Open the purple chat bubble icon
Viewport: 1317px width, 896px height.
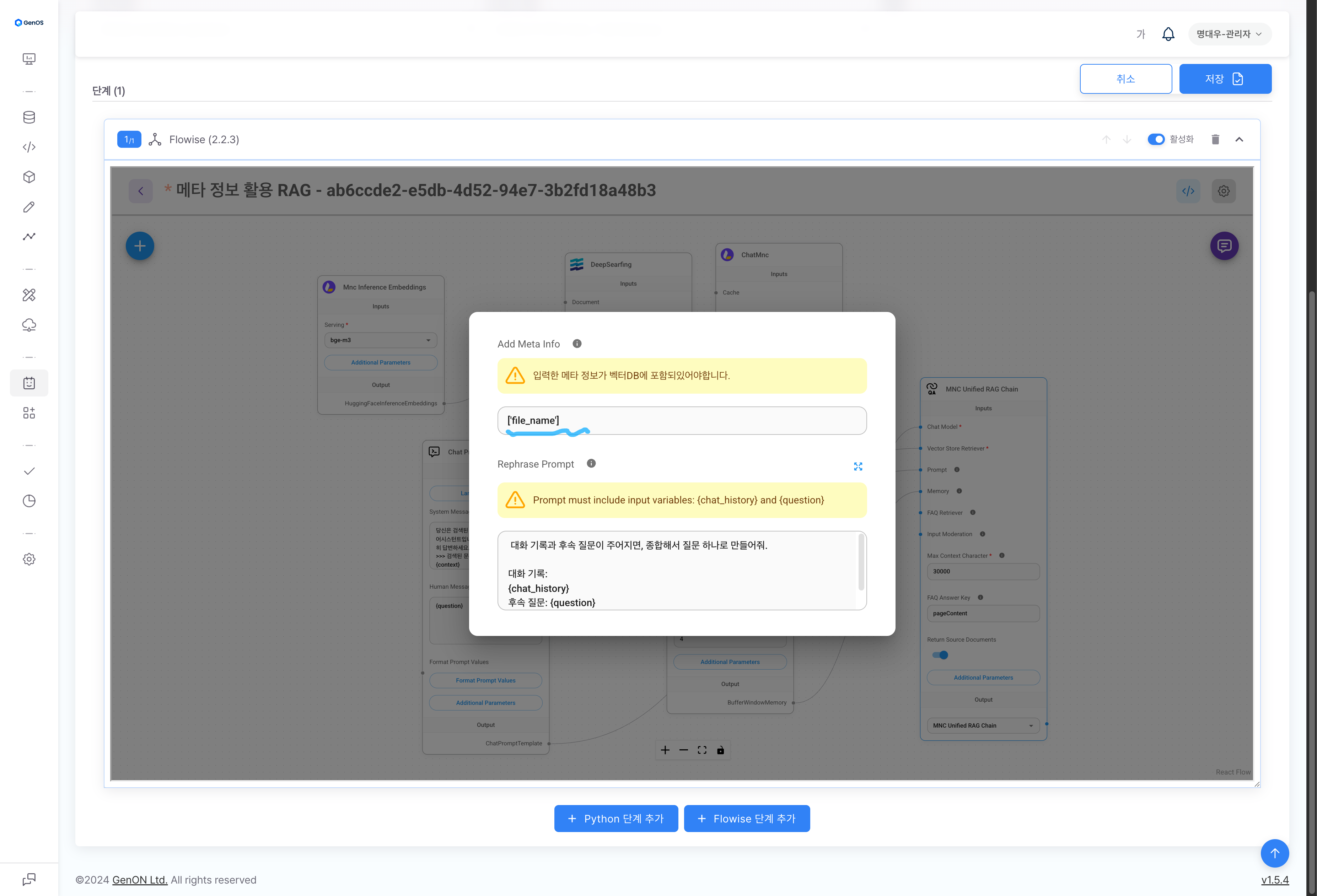pos(1224,246)
